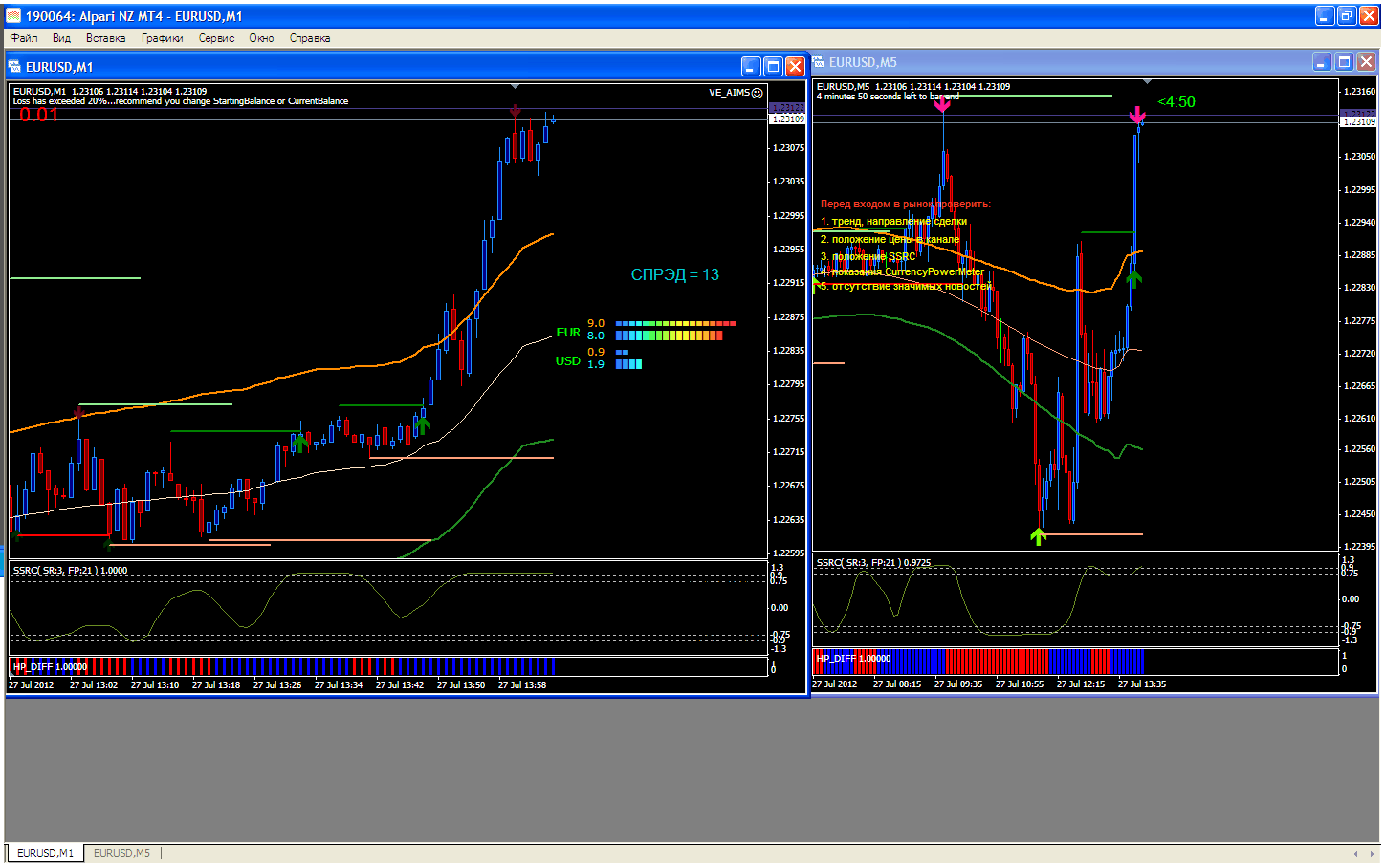Click '4. показания CurrencyPowerMeter' line

(902, 271)
